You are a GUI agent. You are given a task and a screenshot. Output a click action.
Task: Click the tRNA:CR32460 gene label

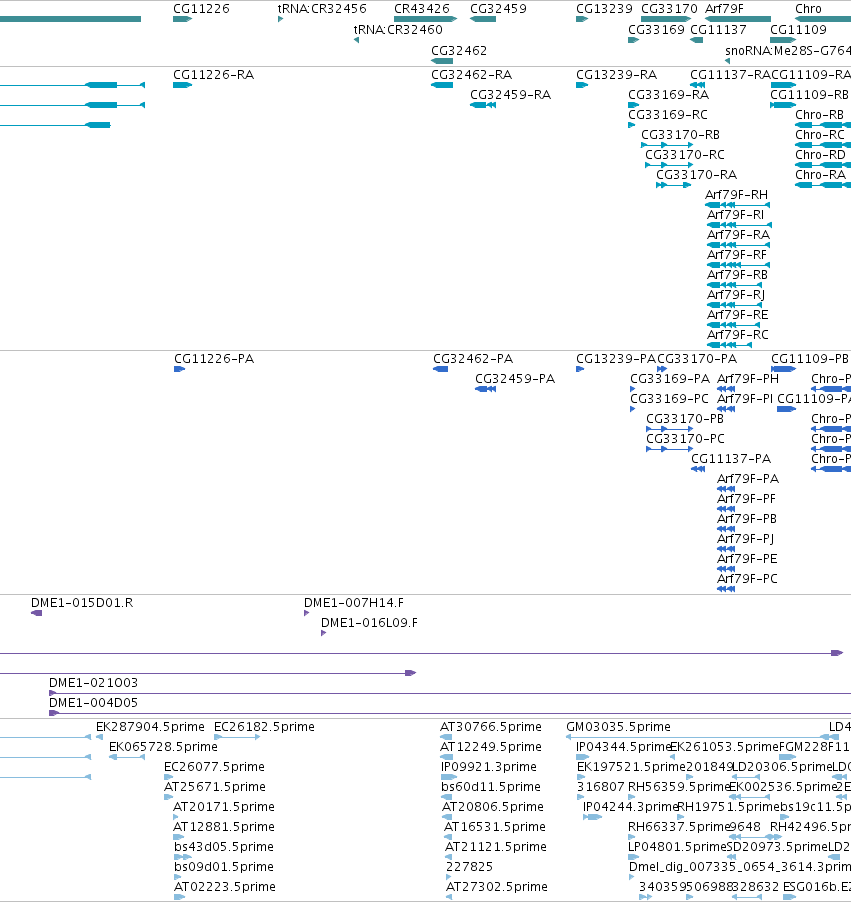point(398,29)
